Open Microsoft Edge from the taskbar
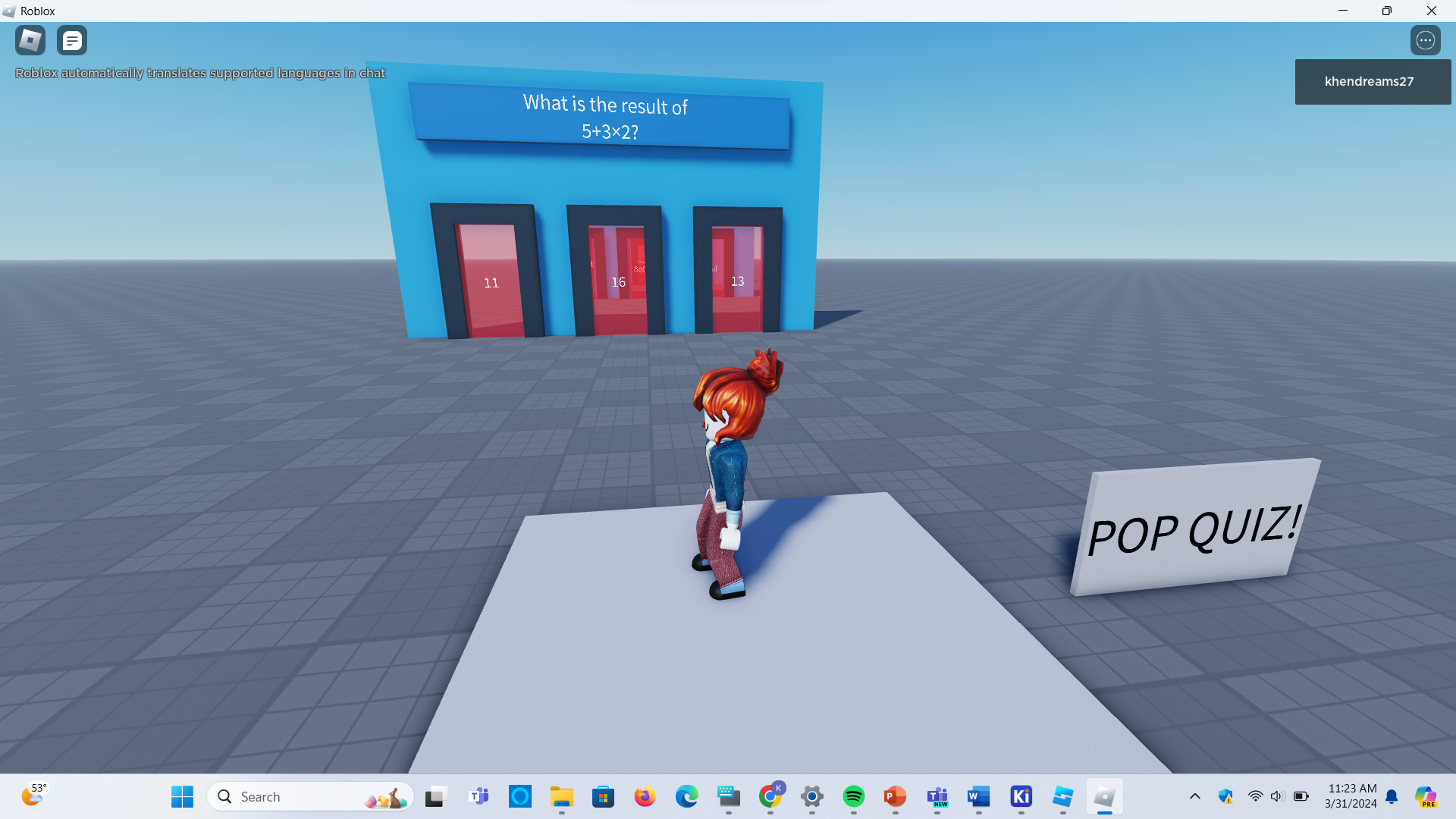This screenshot has width=1456, height=819. 686,796
